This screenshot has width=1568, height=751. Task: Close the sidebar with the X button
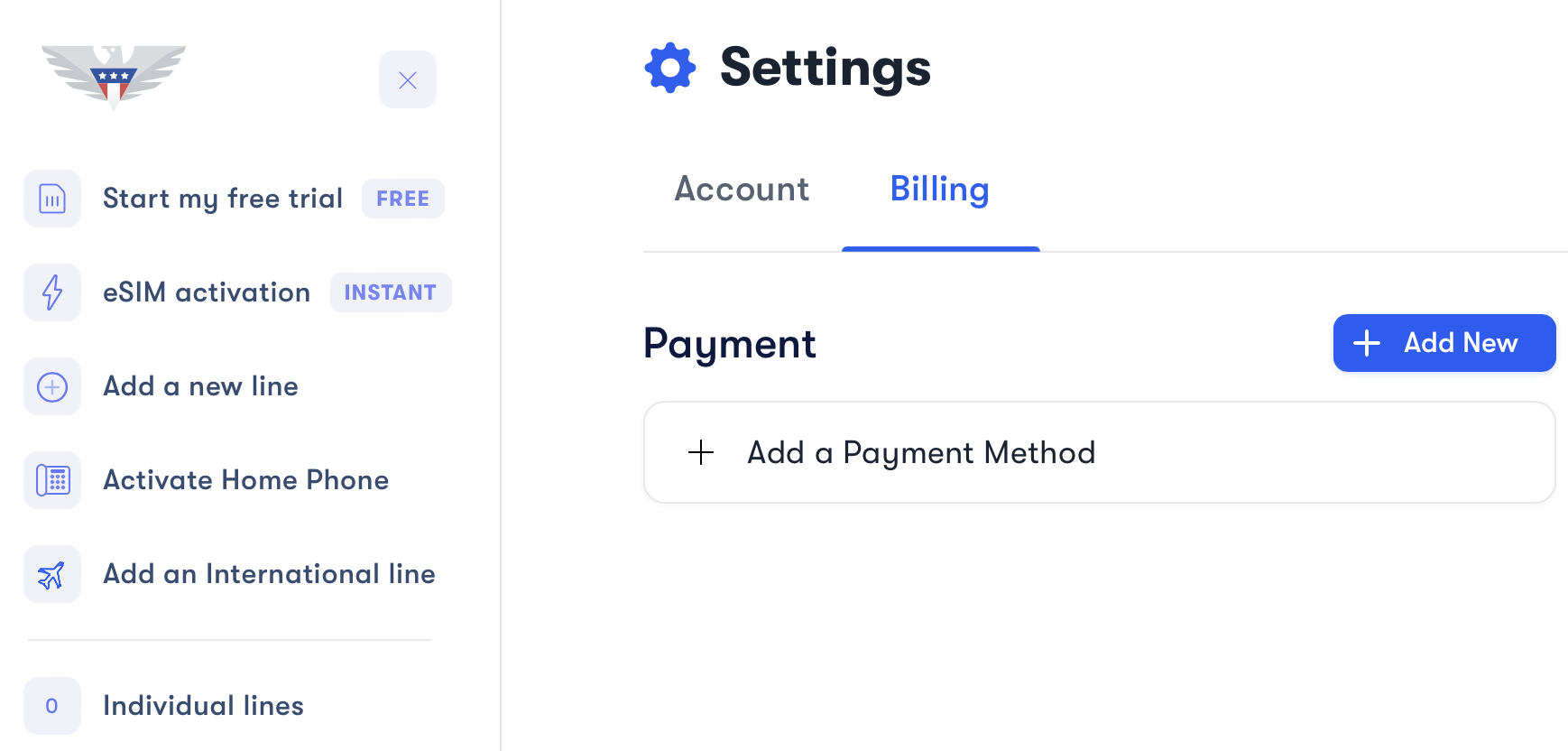(x=408, y=80)
